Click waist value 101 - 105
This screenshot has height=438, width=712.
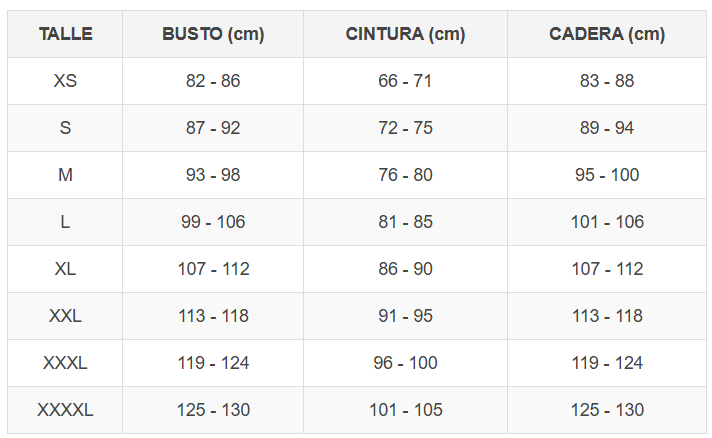tap(405, 410)
